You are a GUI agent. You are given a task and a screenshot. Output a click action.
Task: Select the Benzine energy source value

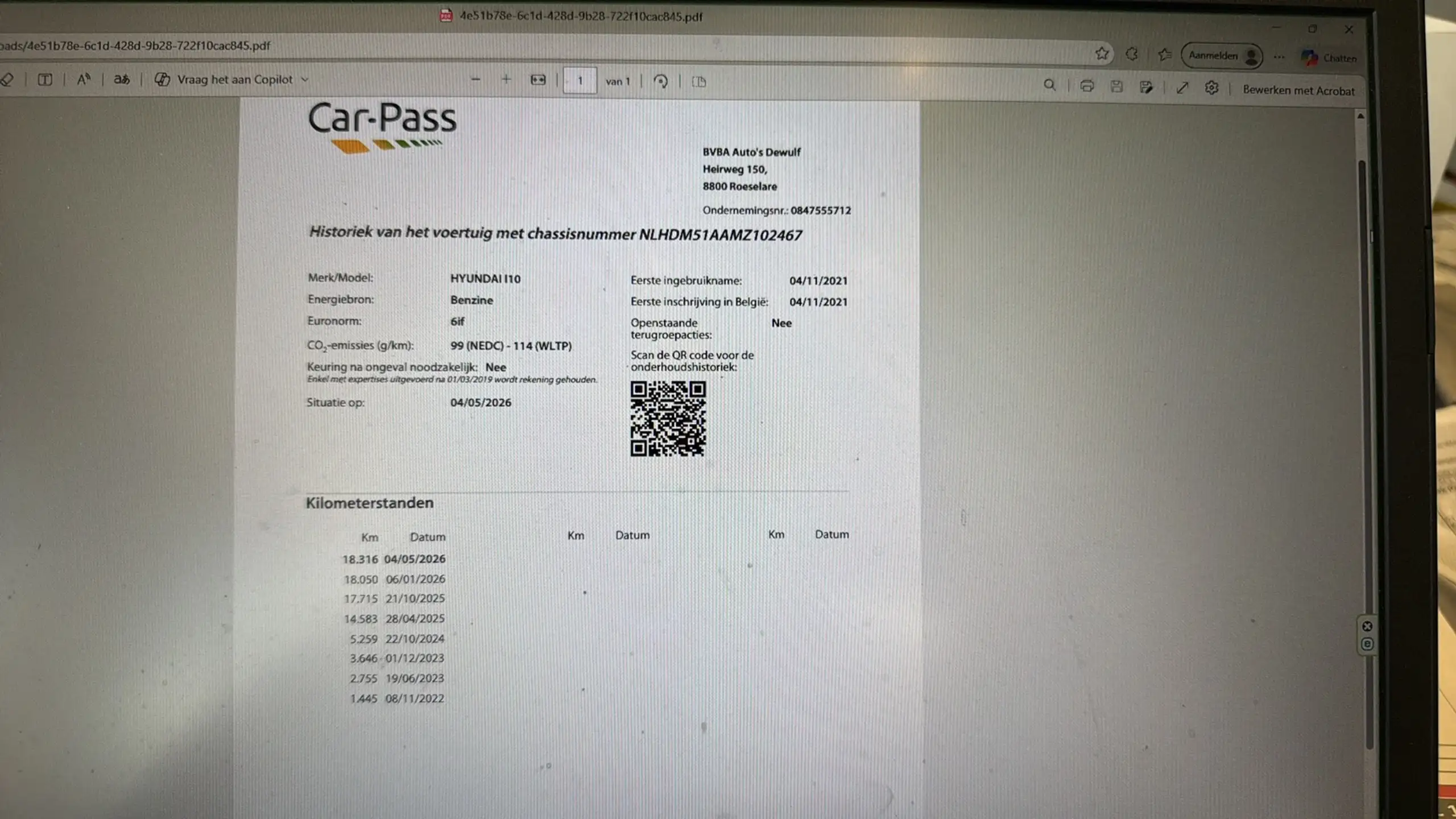[x=471, y=300]
